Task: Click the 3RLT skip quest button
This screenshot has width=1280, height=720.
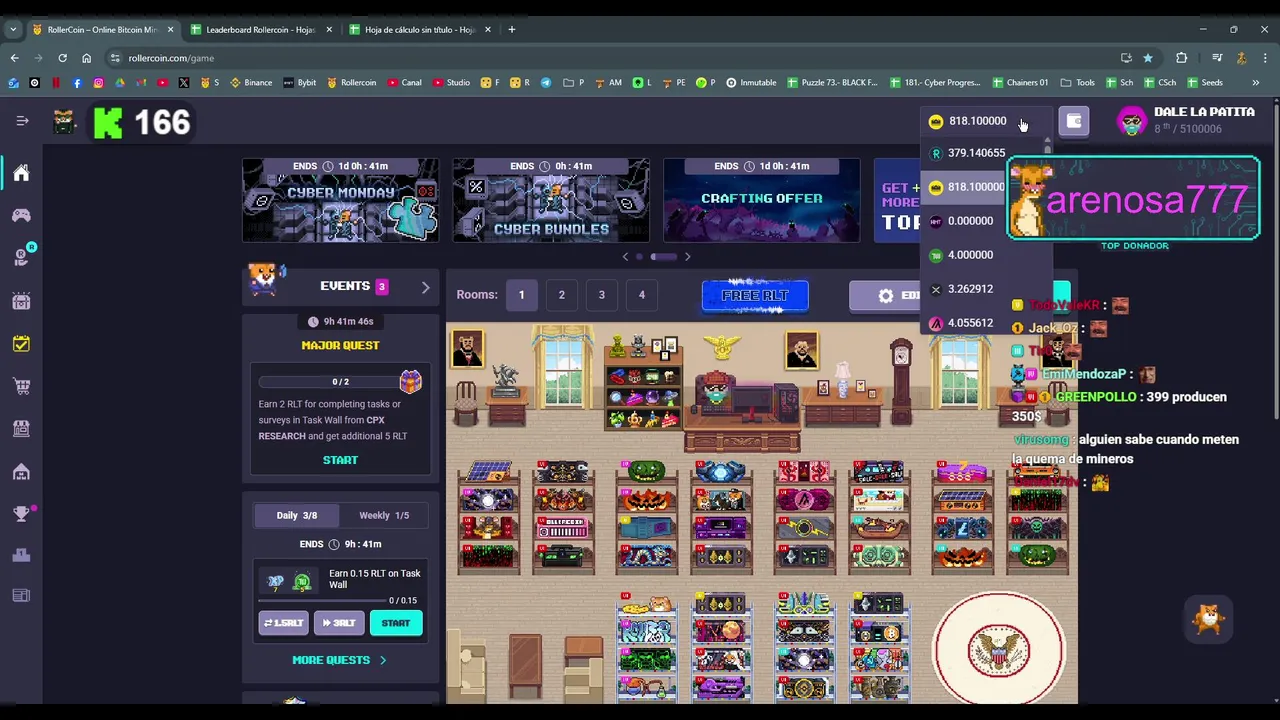Action: [x=339, y=623]
